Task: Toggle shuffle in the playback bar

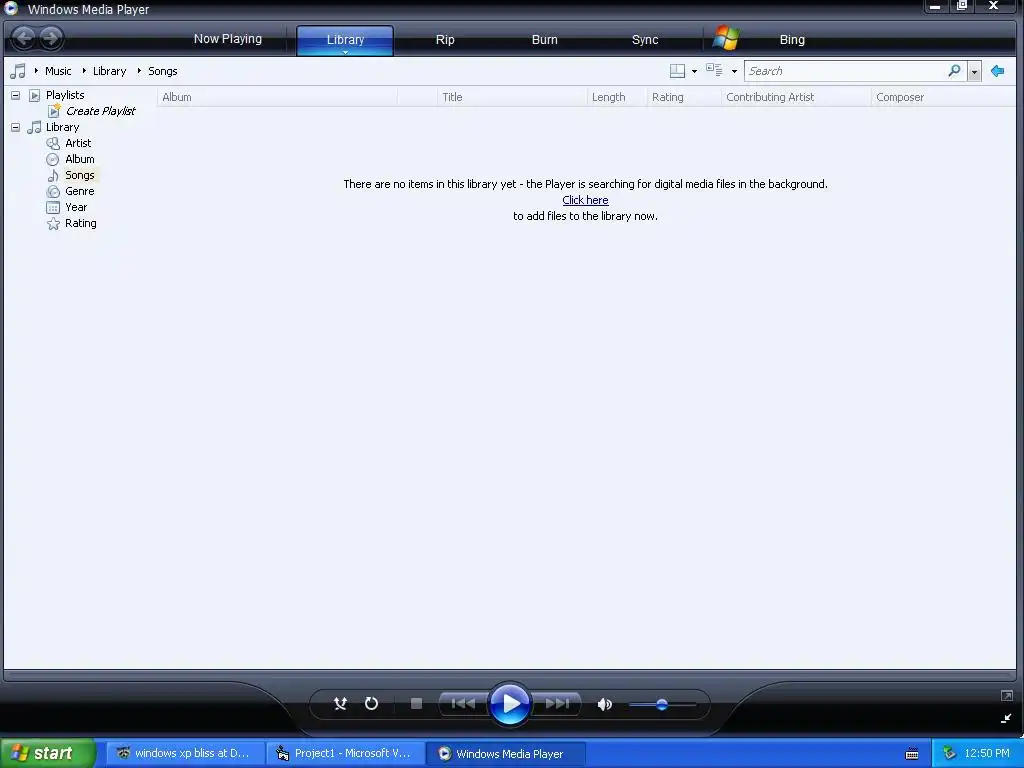Action: click(x=340, y=703)
